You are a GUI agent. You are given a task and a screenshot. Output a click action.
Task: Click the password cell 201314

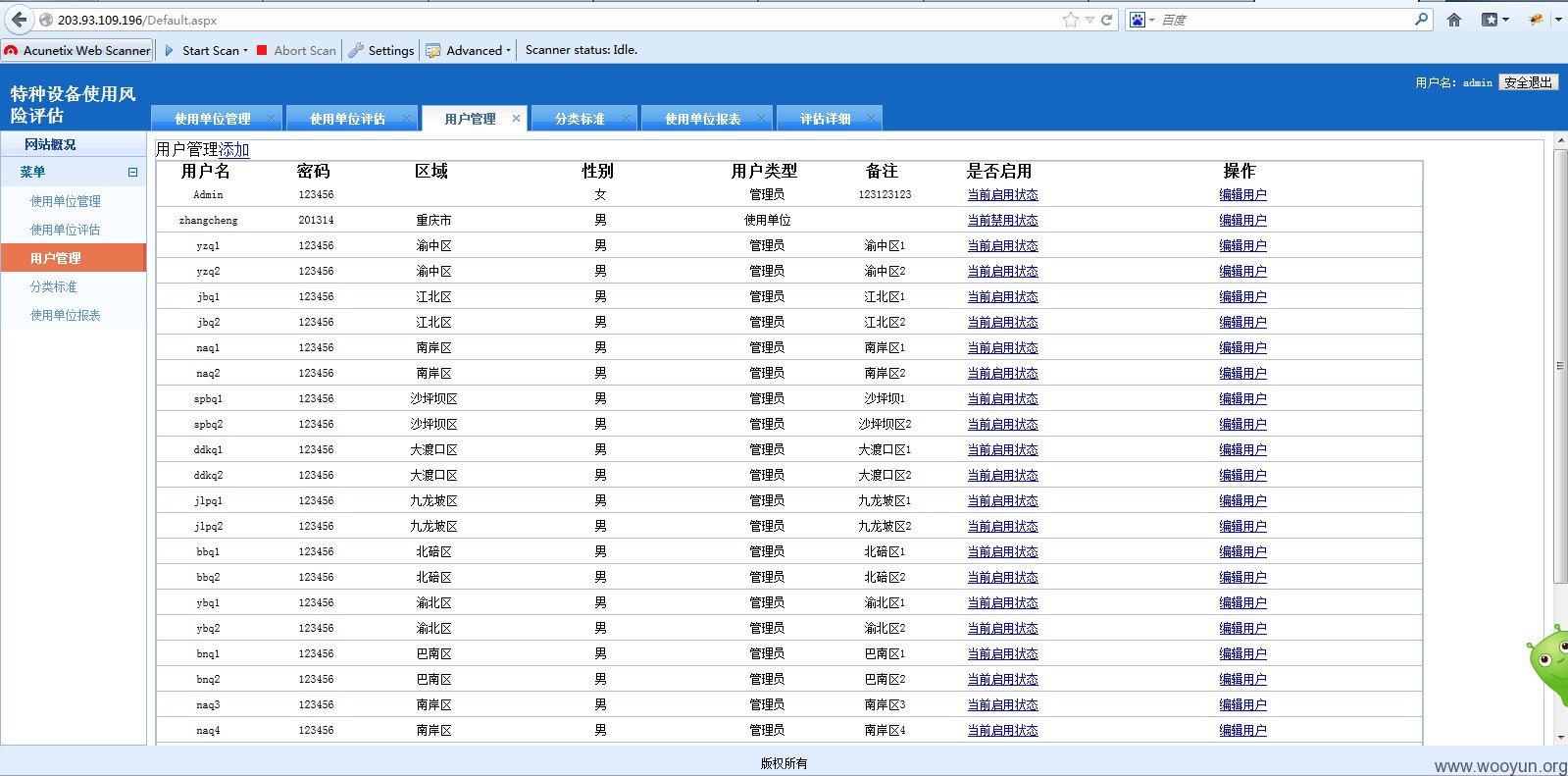(x=316, y=221)
